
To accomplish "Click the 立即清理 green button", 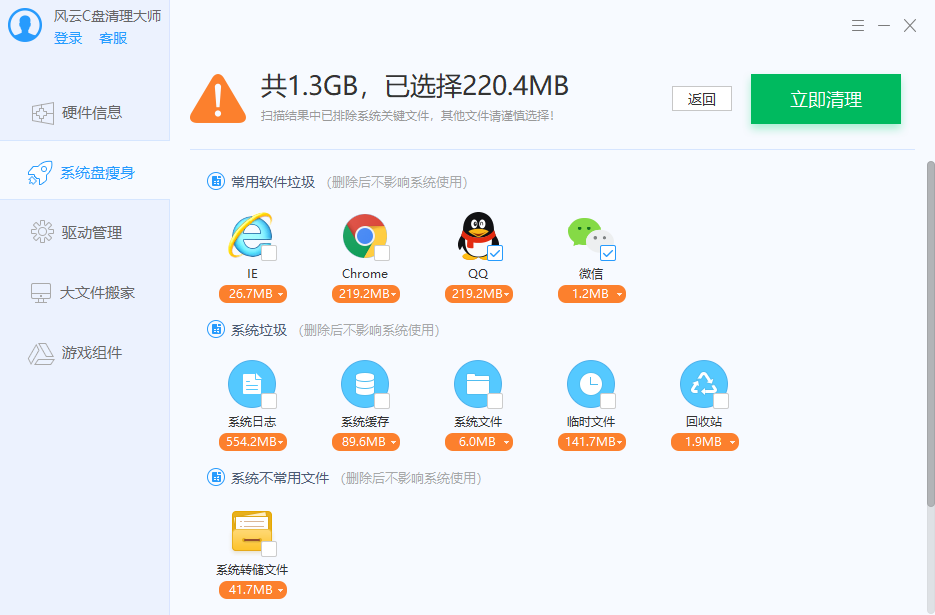I will [826, 99].
